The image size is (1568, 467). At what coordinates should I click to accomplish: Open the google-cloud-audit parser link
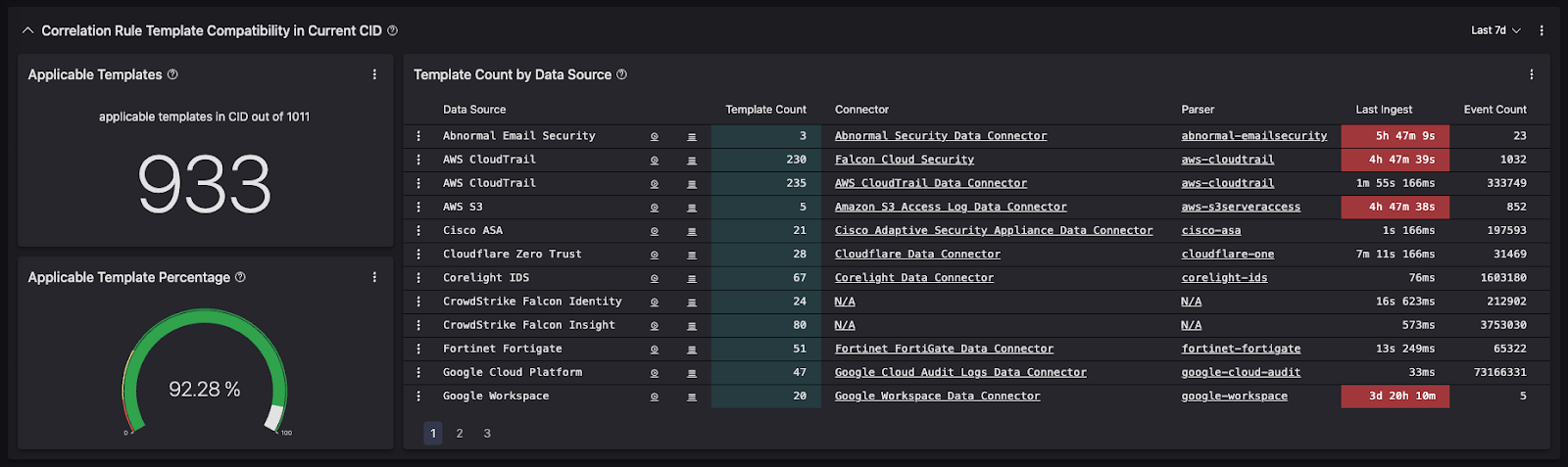[1241, 372]
